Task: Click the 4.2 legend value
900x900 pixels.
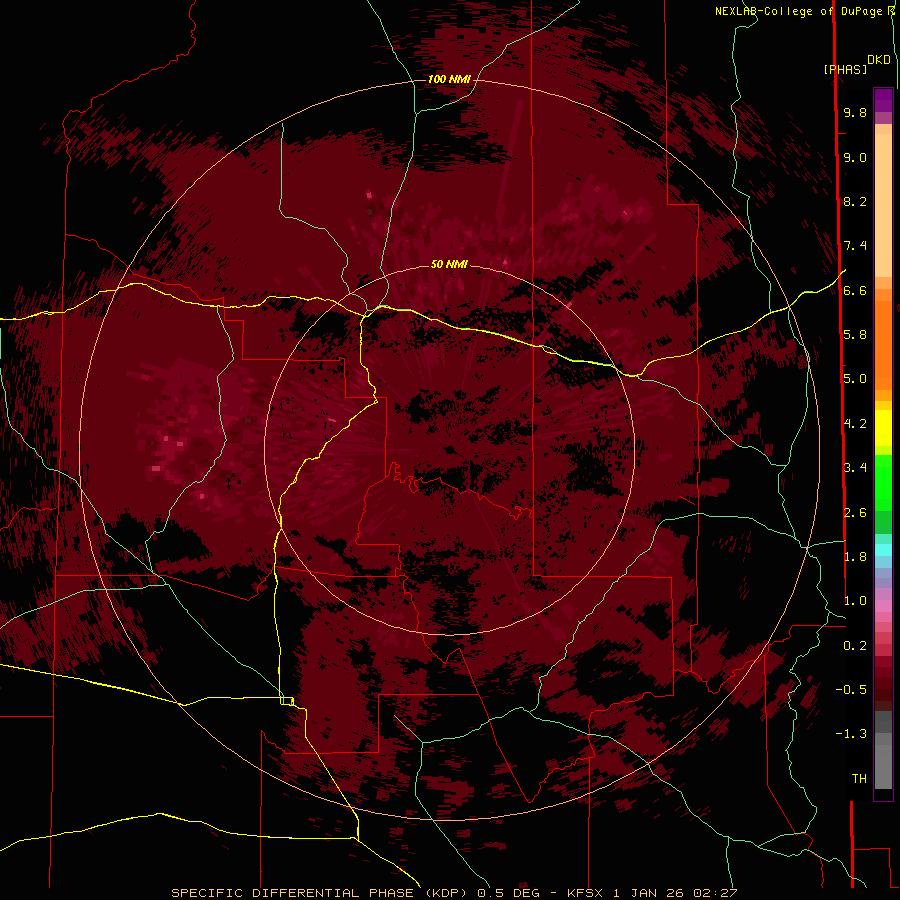Action: (855, 424)
